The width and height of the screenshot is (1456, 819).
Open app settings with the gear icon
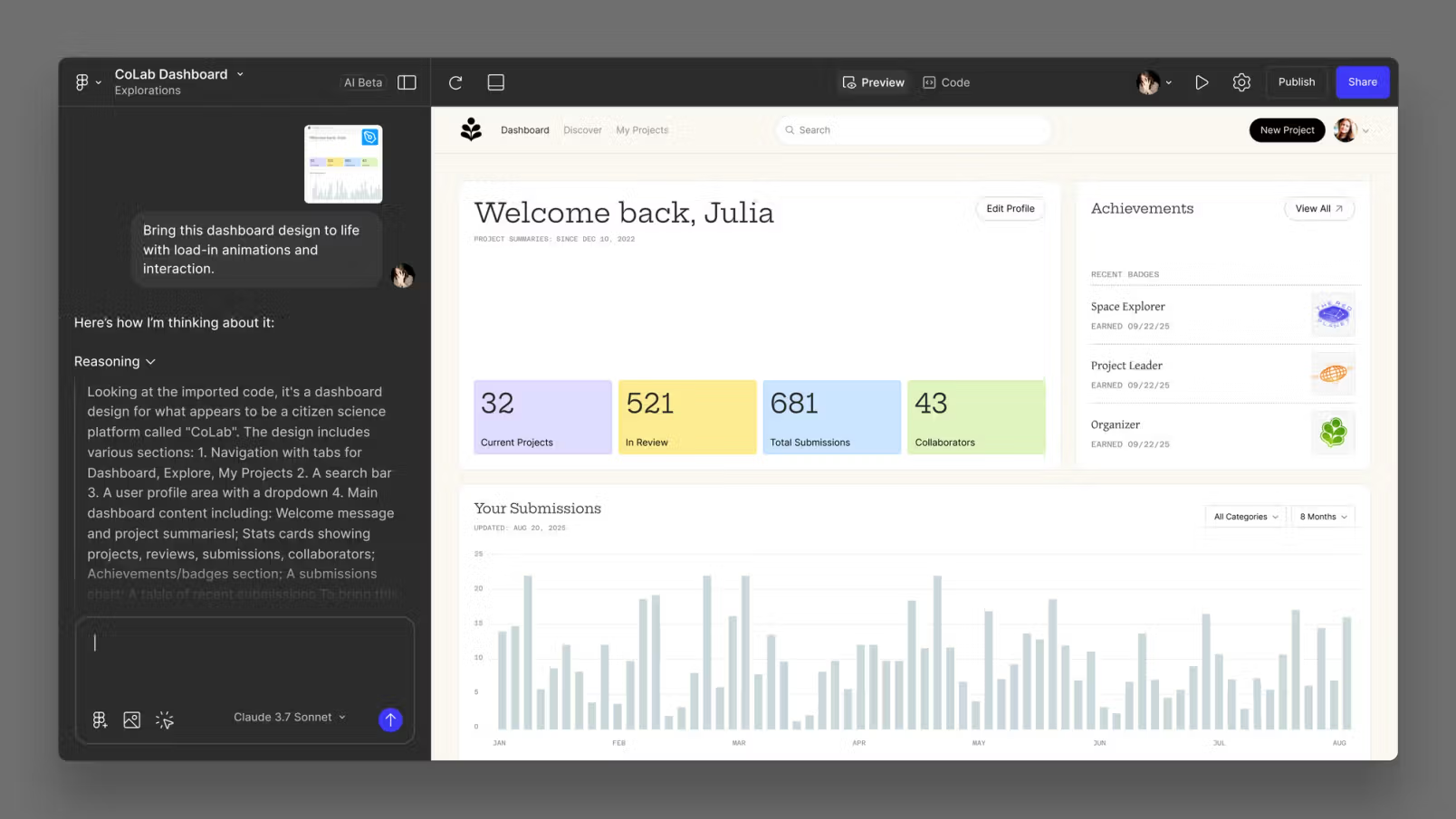click(1241, 81)
